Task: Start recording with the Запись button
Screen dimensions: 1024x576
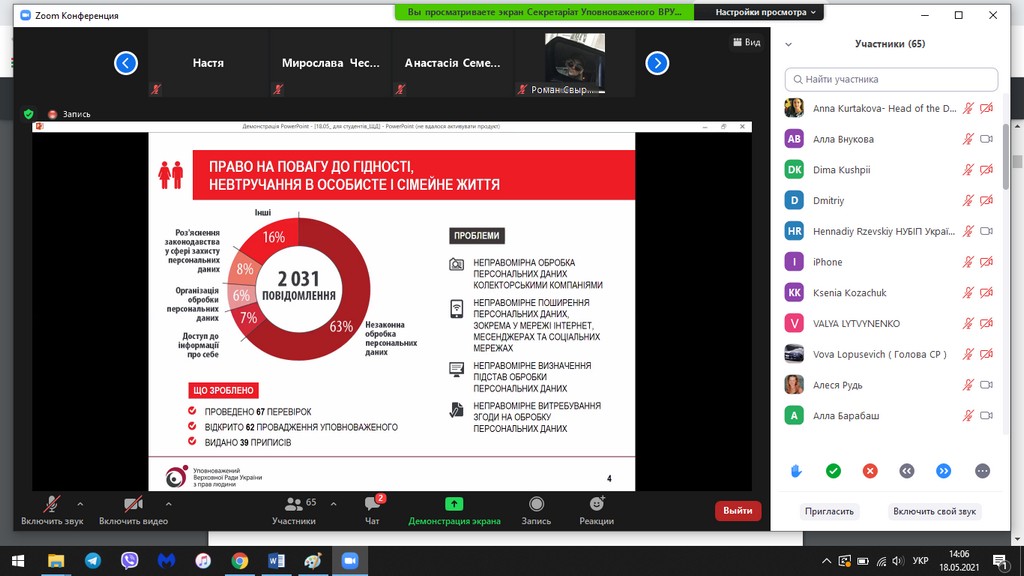Action: click(536, 510)
